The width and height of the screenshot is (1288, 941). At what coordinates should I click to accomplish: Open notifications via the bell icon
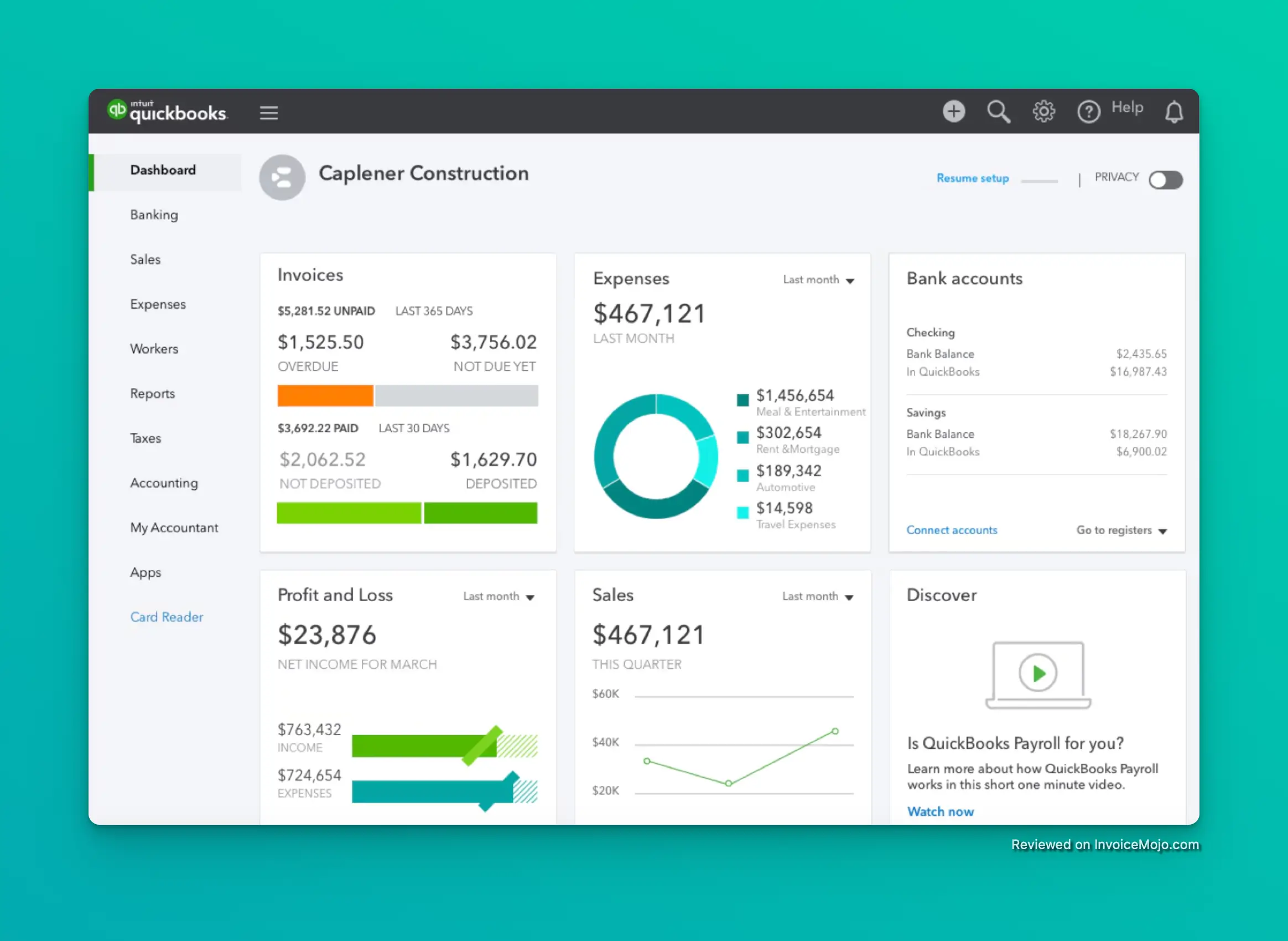click(x=1174, y=111)
